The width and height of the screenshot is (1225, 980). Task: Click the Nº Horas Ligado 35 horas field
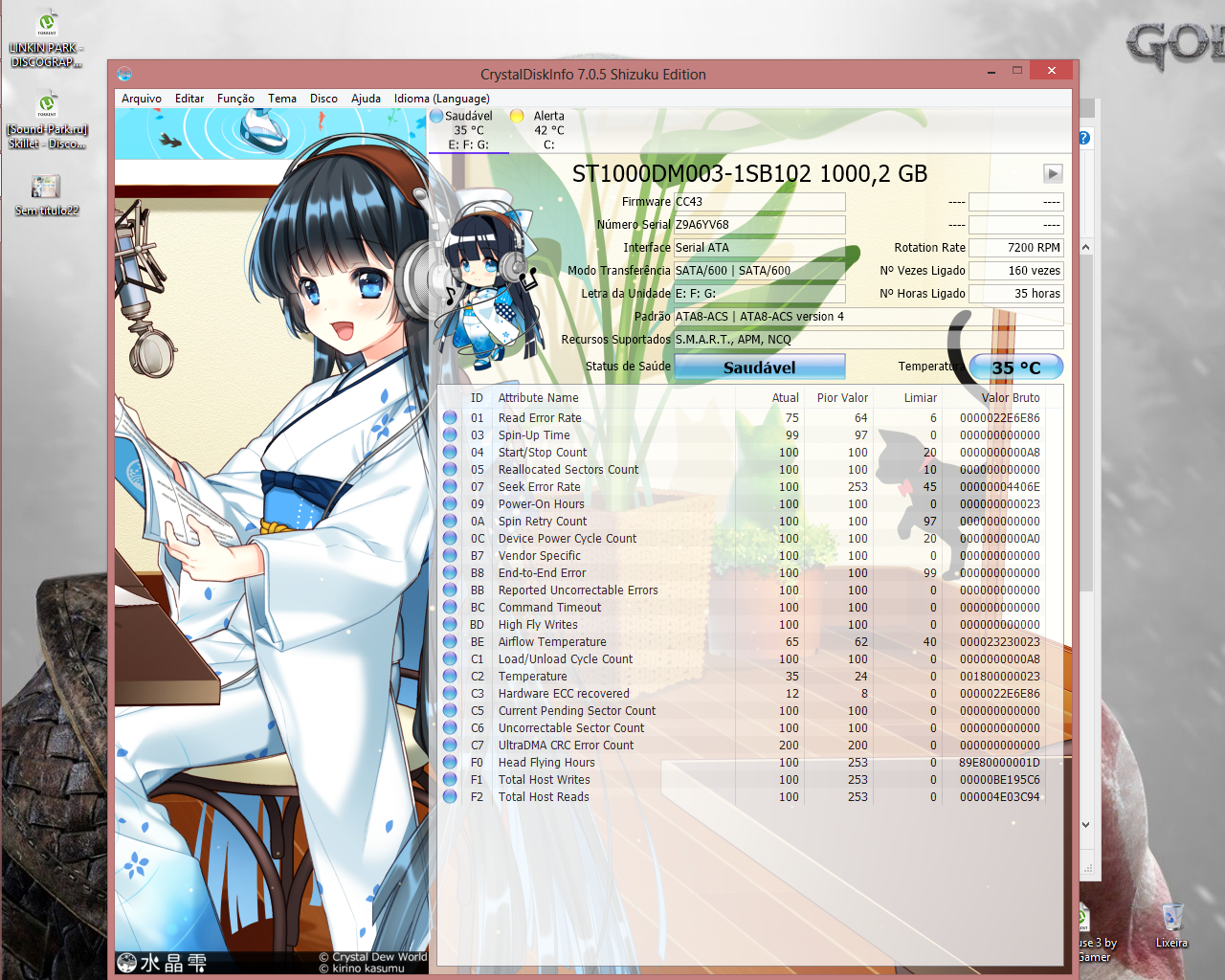pos(1016,294)
